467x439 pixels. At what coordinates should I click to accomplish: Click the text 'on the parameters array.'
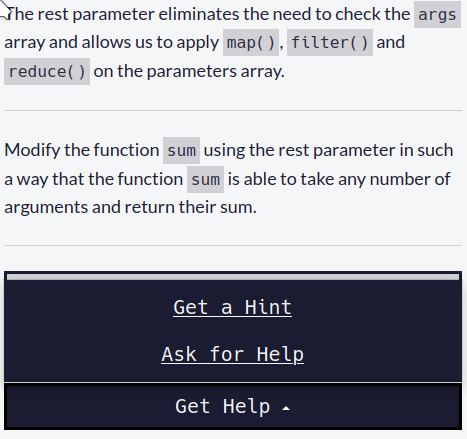click(x=189, y=71)
